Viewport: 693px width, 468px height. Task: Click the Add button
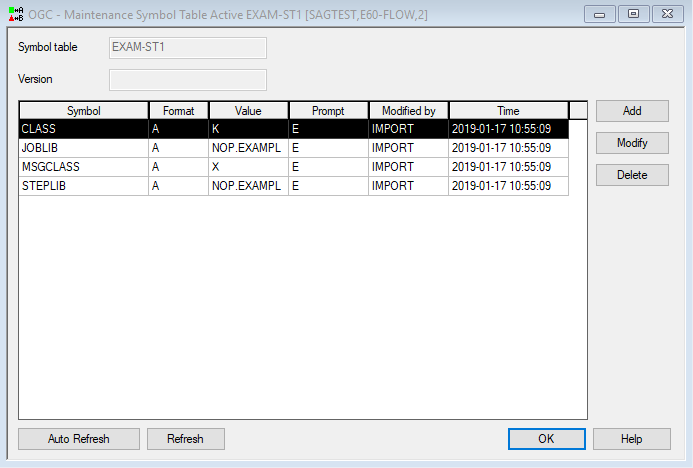click(x=631, y=111)
